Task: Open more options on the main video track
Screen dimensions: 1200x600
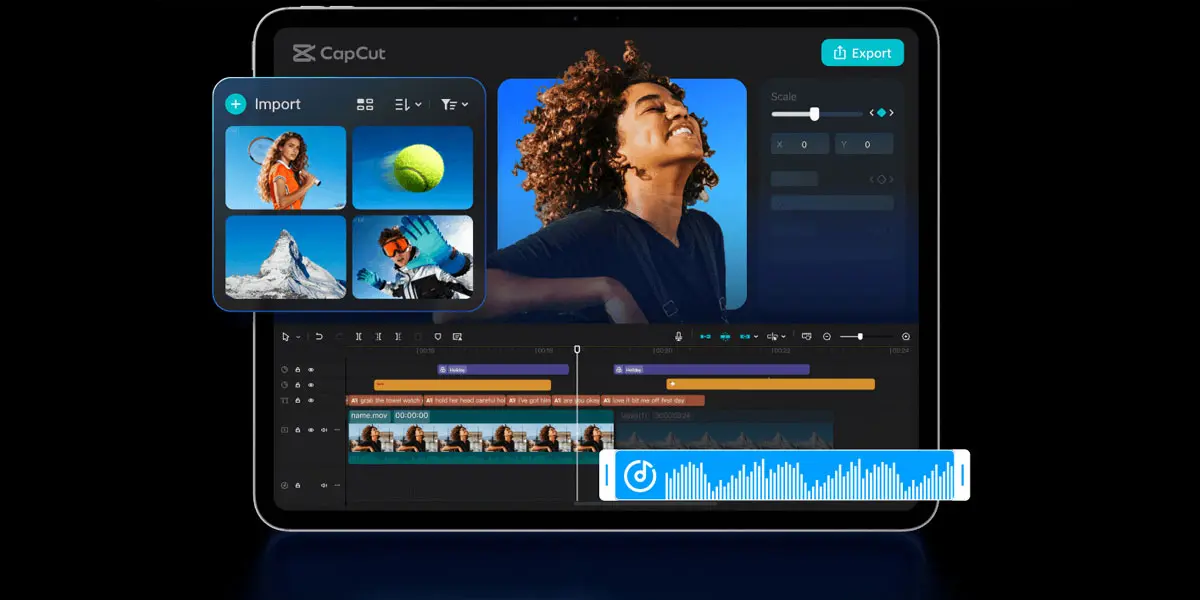Action: [337, 430]
